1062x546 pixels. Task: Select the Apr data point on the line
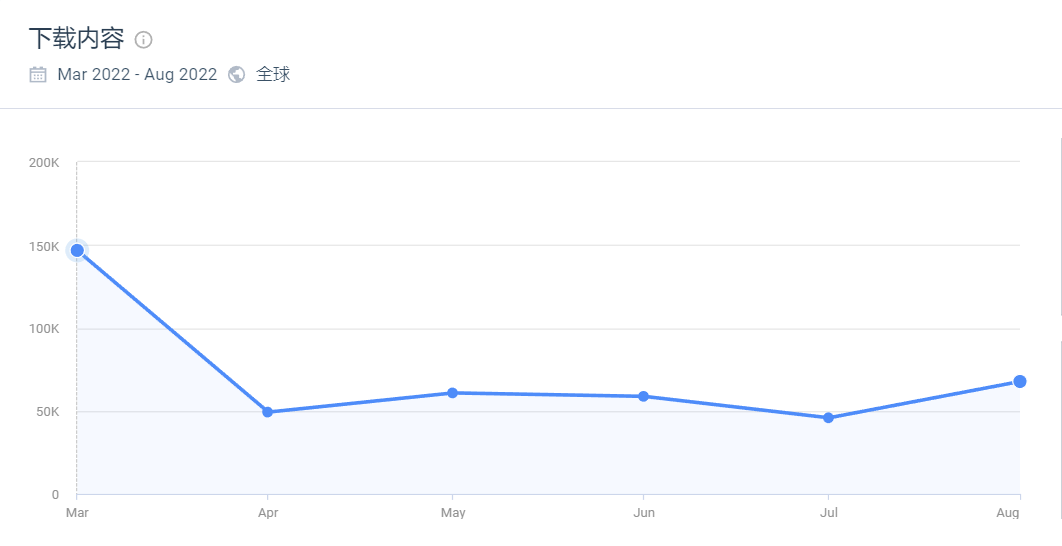point(267,412)
